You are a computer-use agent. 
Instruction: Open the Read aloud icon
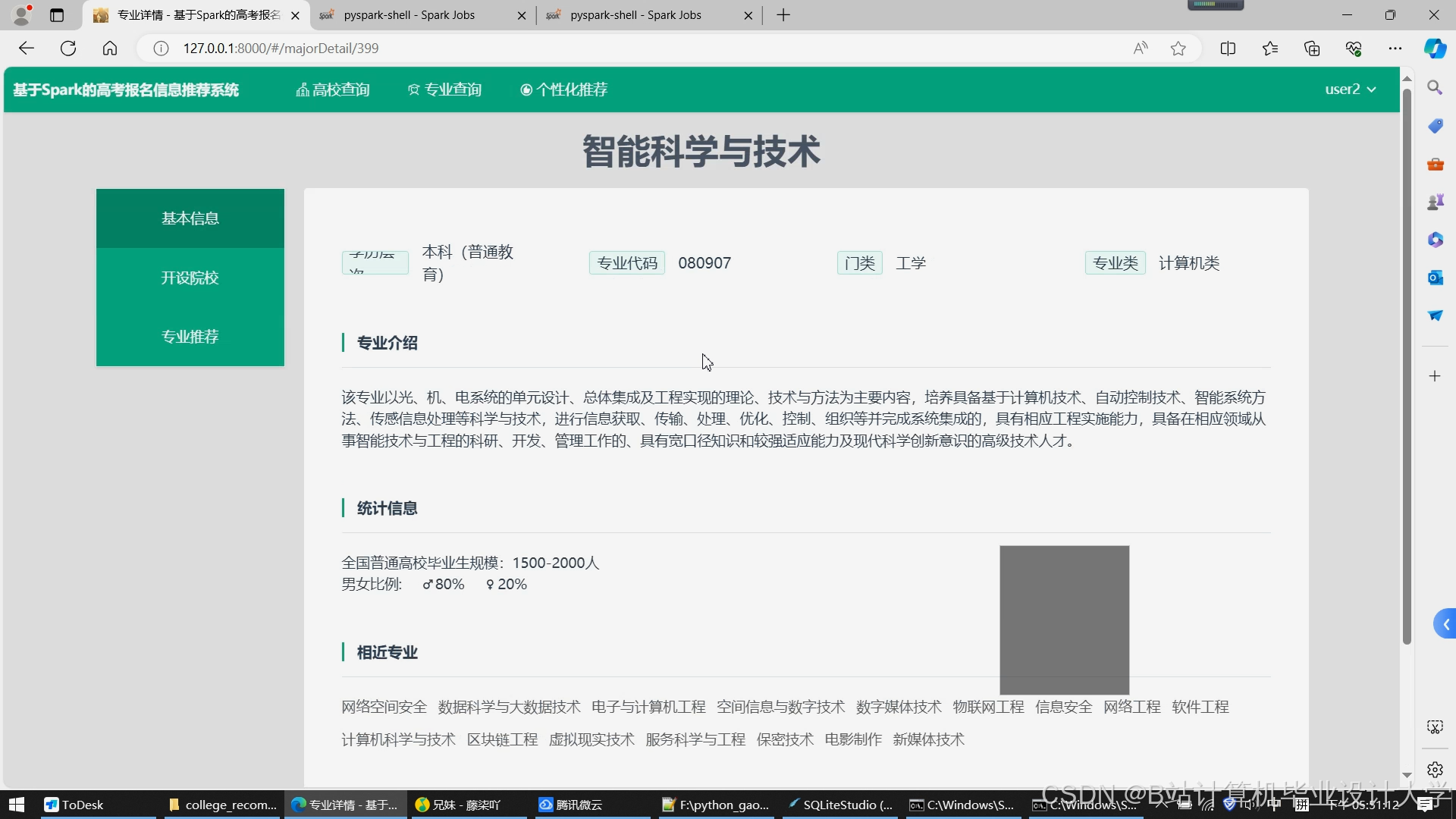click(1140, 49)
